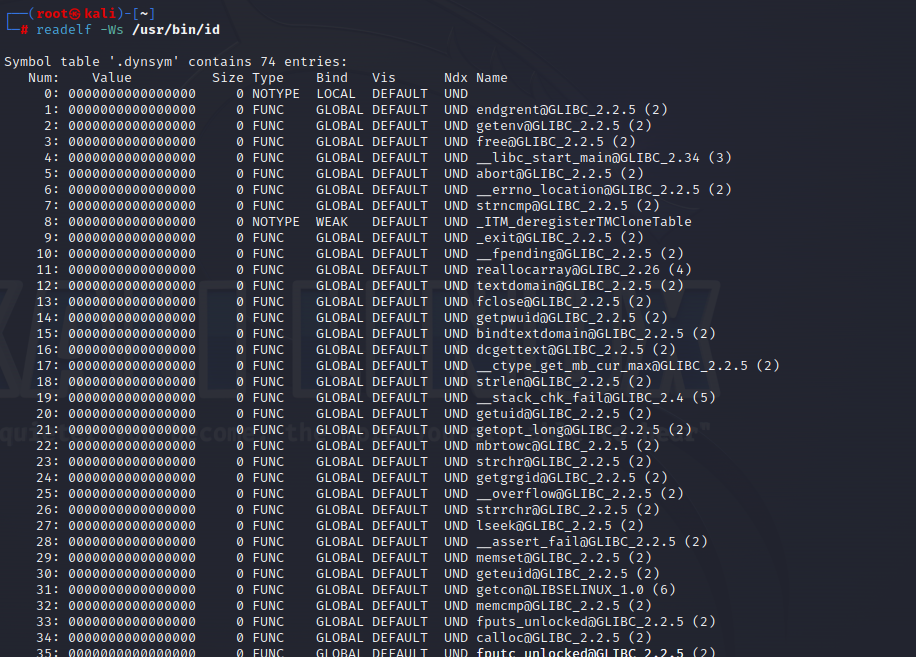Click the Type column header
This screenshot has width=916, height=657.
(268, 78)
